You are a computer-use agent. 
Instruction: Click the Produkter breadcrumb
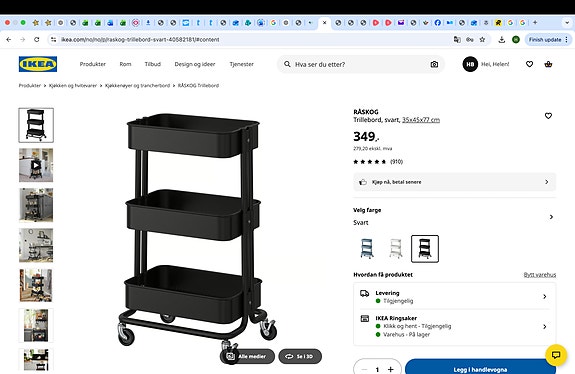click(30, 85)
